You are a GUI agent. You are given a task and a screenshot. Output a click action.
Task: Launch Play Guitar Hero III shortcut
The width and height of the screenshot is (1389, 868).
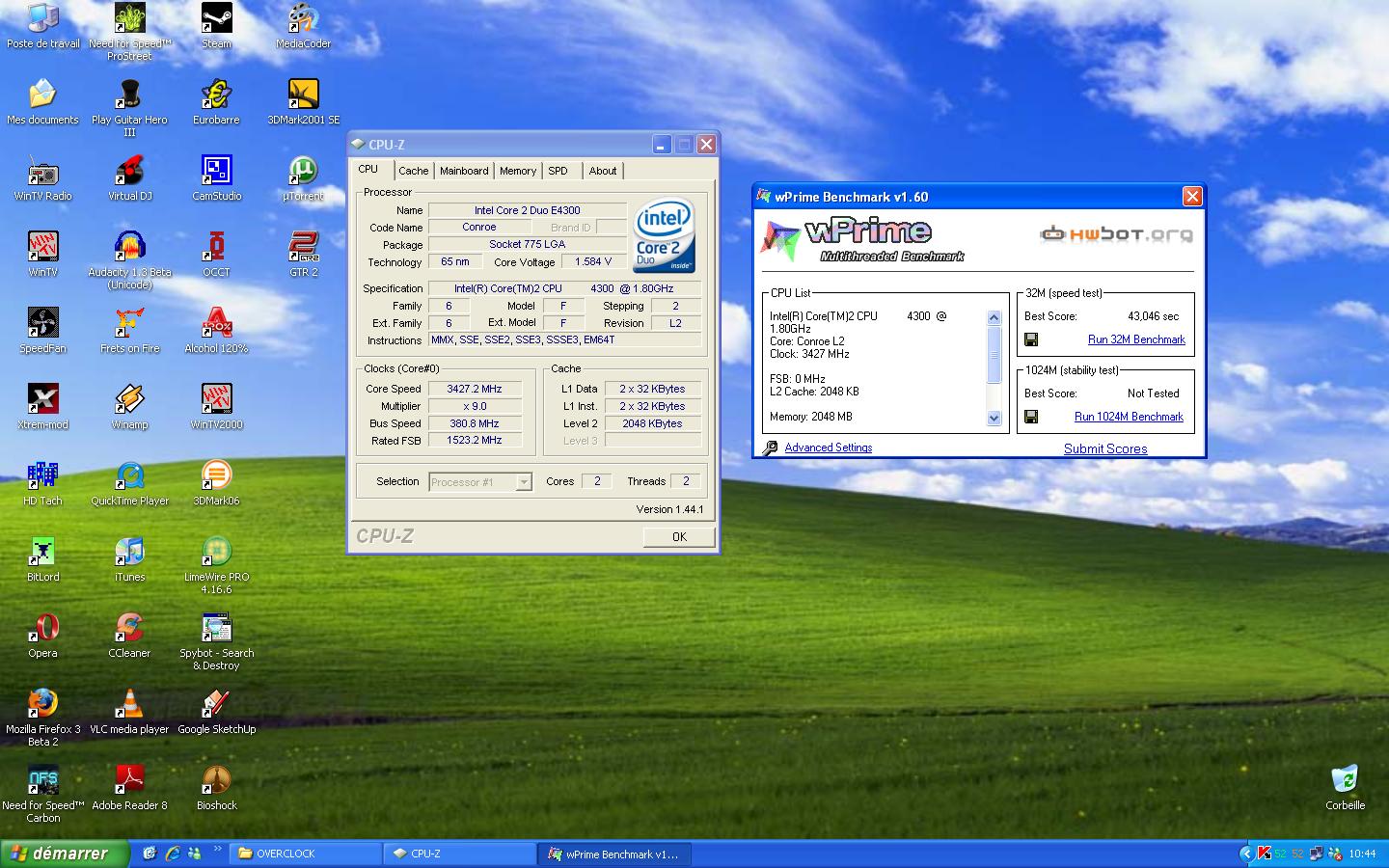click(129, 107)
